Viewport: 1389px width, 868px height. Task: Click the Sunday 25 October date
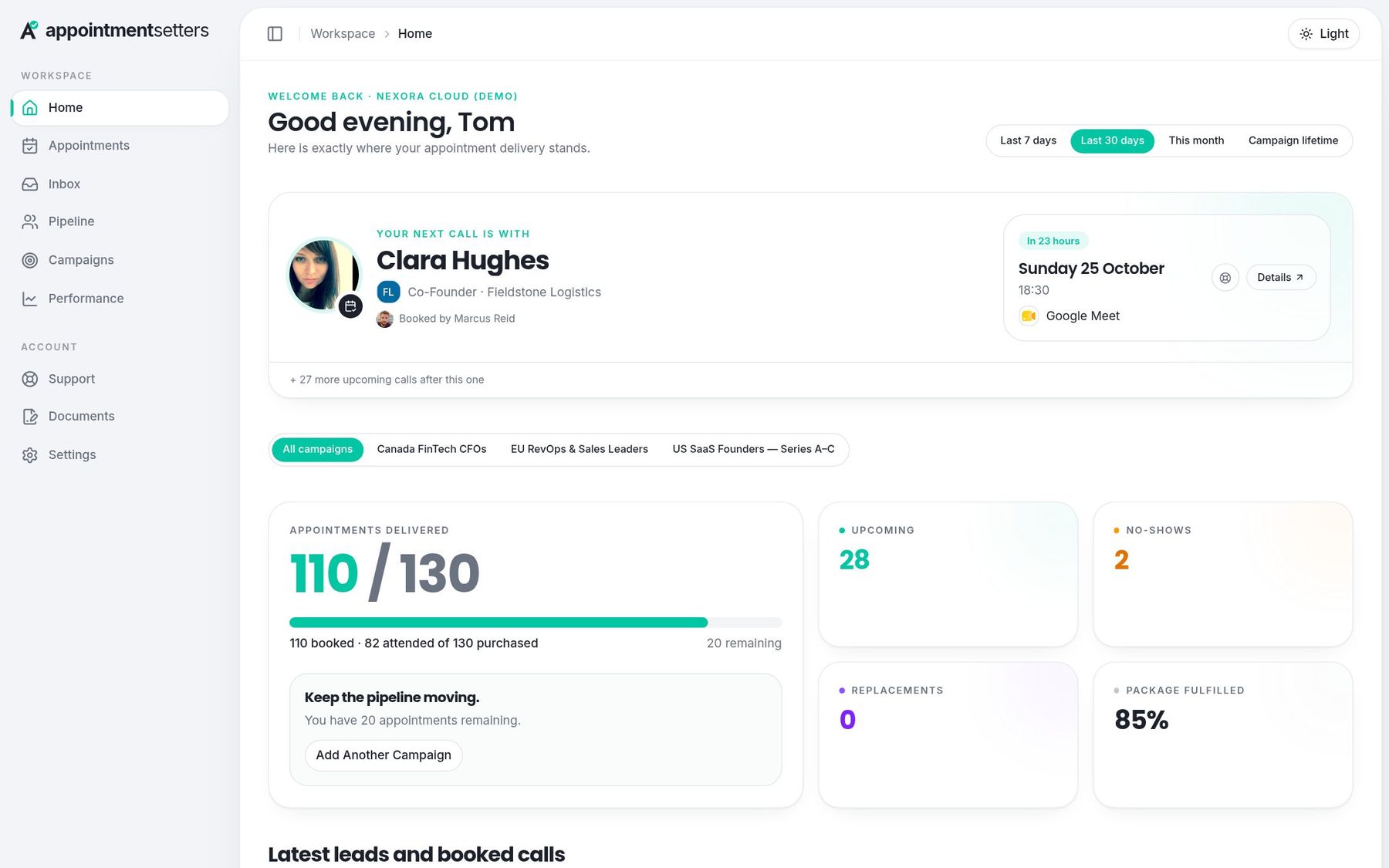click(1091, 269)
